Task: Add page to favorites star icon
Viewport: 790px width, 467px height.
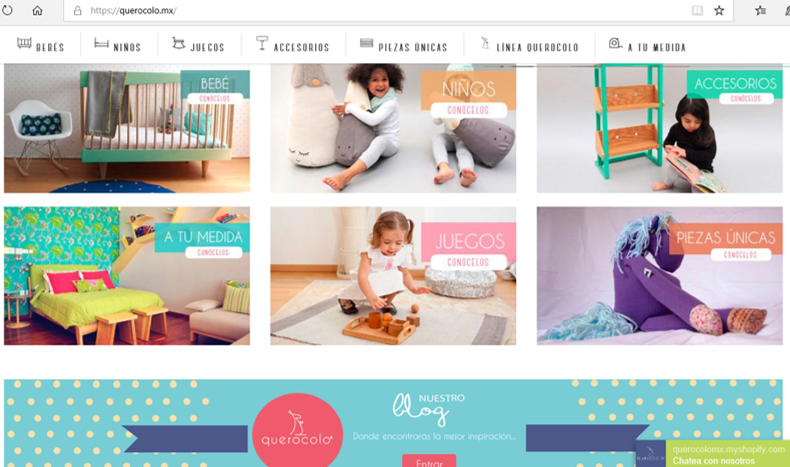Action: [719, 11]
